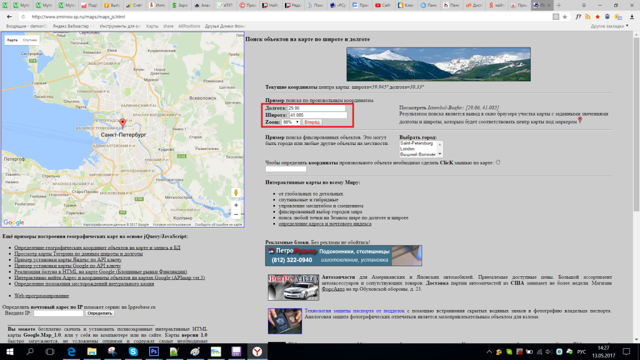Open the Яндекс.Вебмастер bookmark
Viewport: 640px width, 360px height.
point(71,26)
